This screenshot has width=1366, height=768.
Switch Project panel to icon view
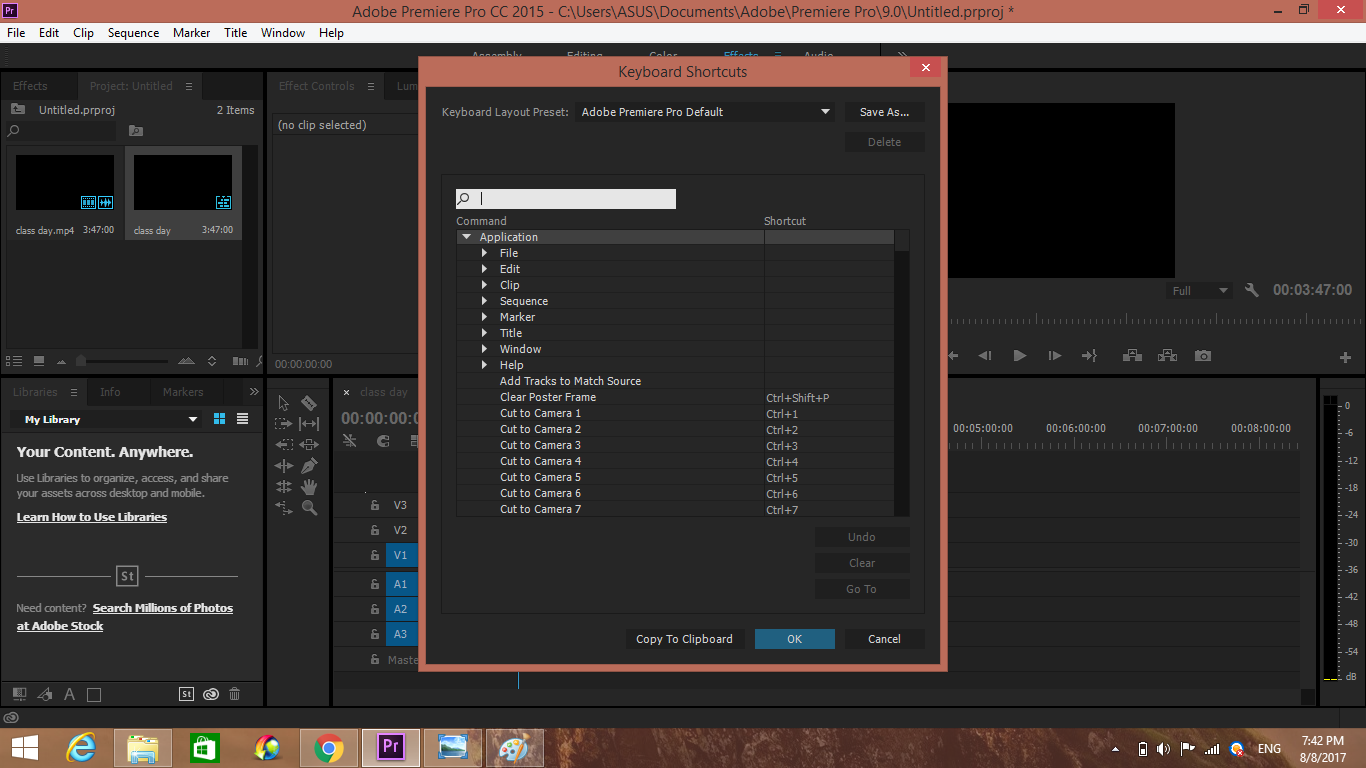(x=39, y=361)
